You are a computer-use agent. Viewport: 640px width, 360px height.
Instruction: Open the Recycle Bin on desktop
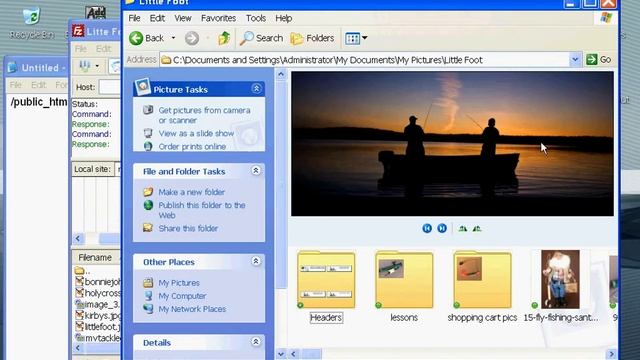pyautogui.click(x=31, y=24)
